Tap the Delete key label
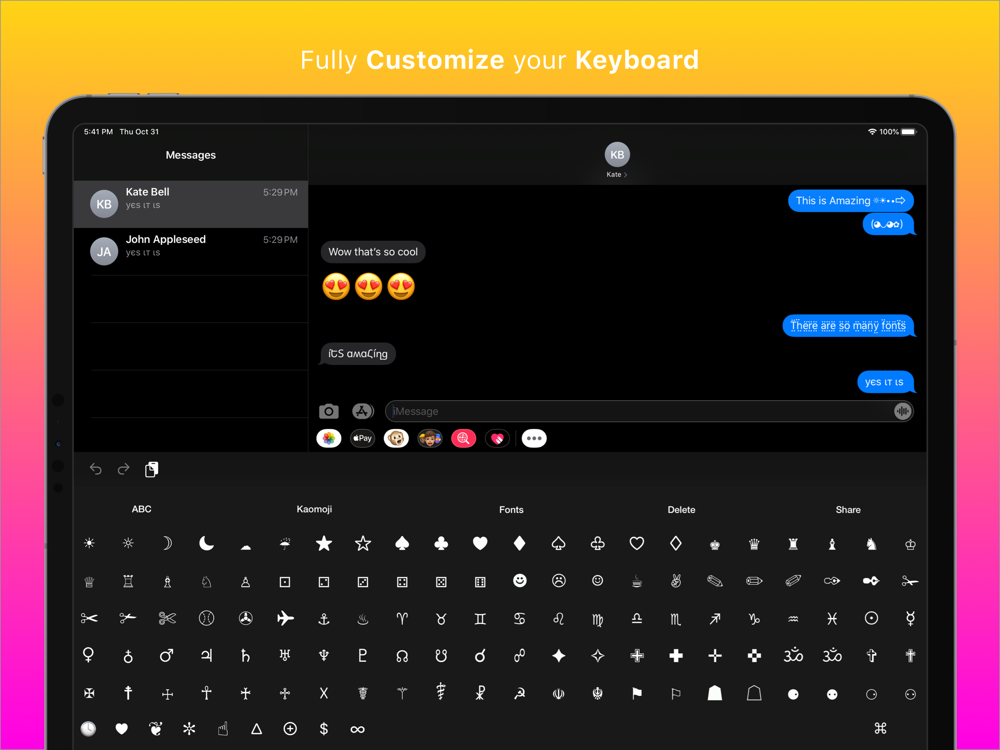The image size is (1000, 750). (681, 510)
